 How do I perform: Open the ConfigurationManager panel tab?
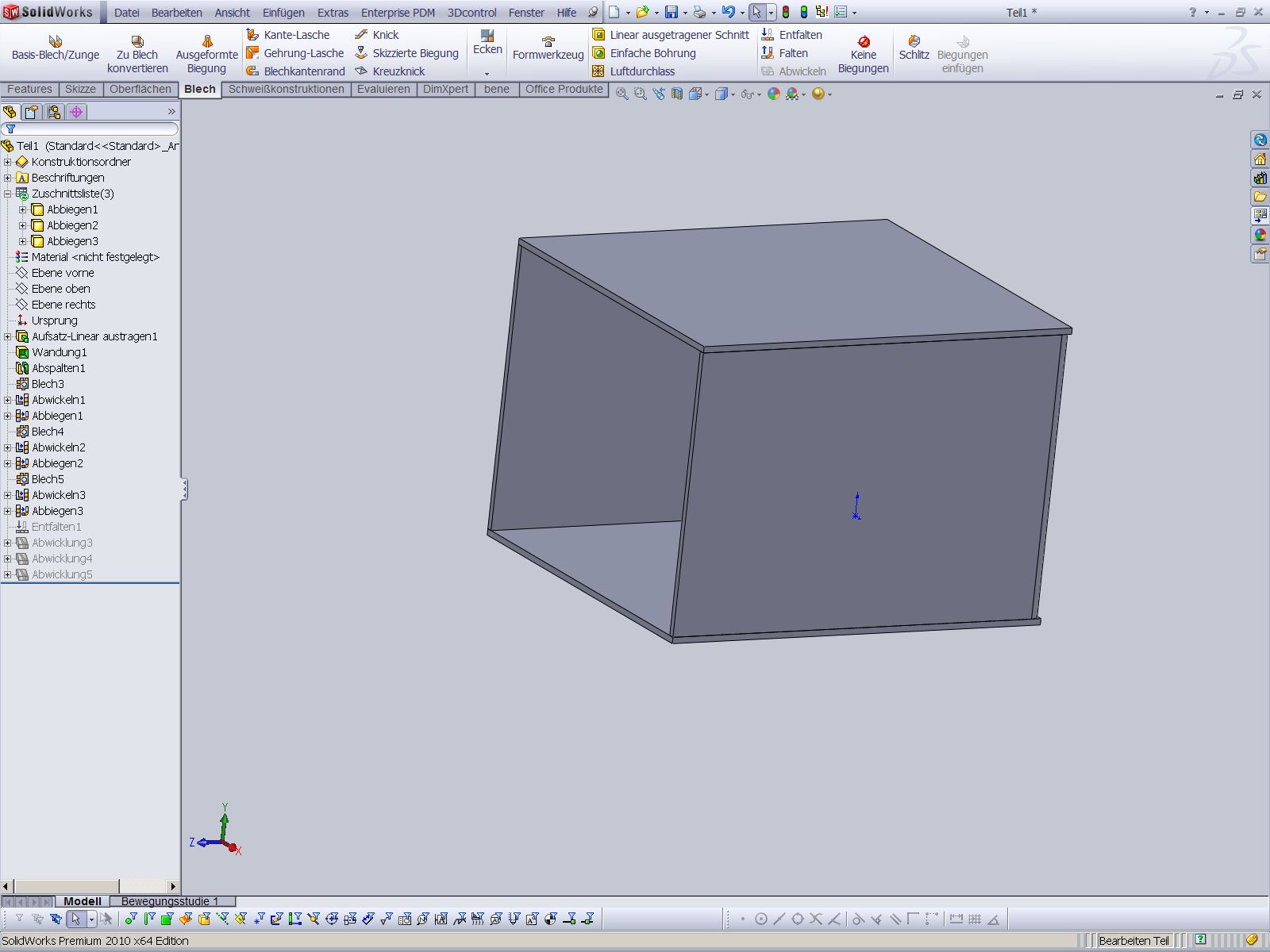[x=54, y=112]
